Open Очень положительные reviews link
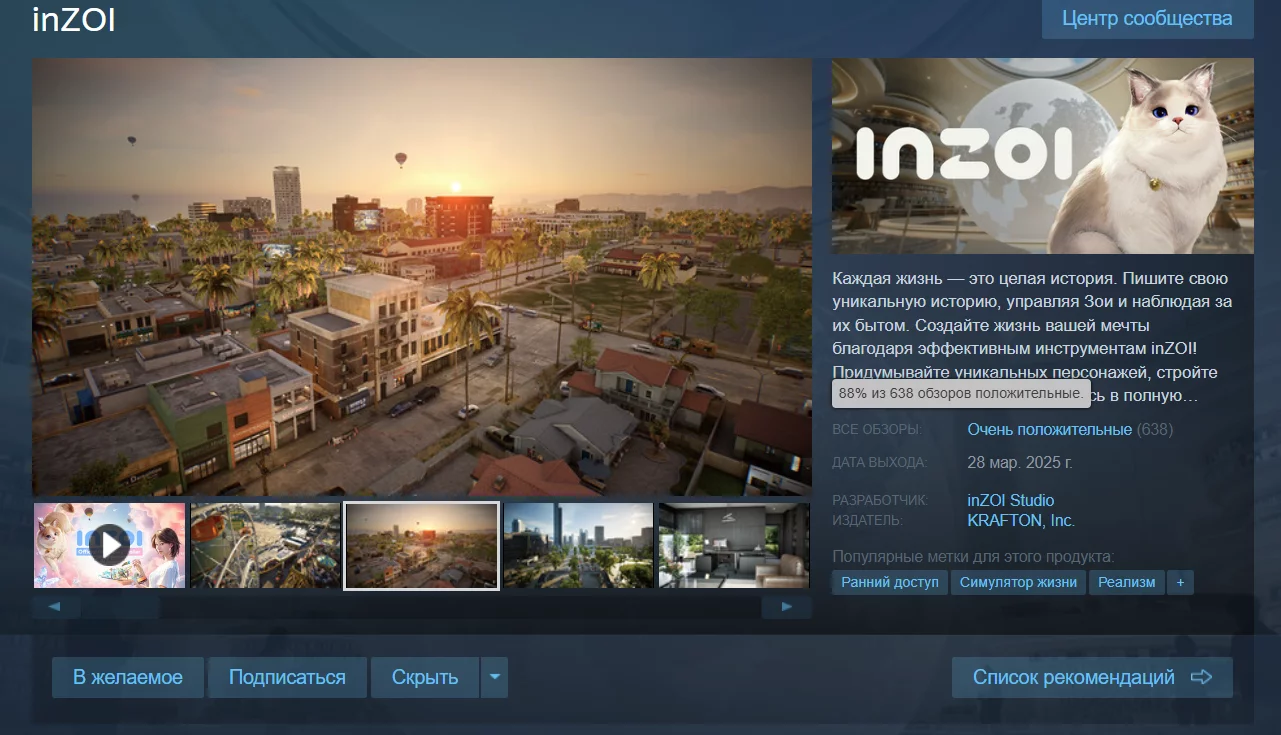The width and height of the screenshot is (1281, 735). click(1049, 429)
